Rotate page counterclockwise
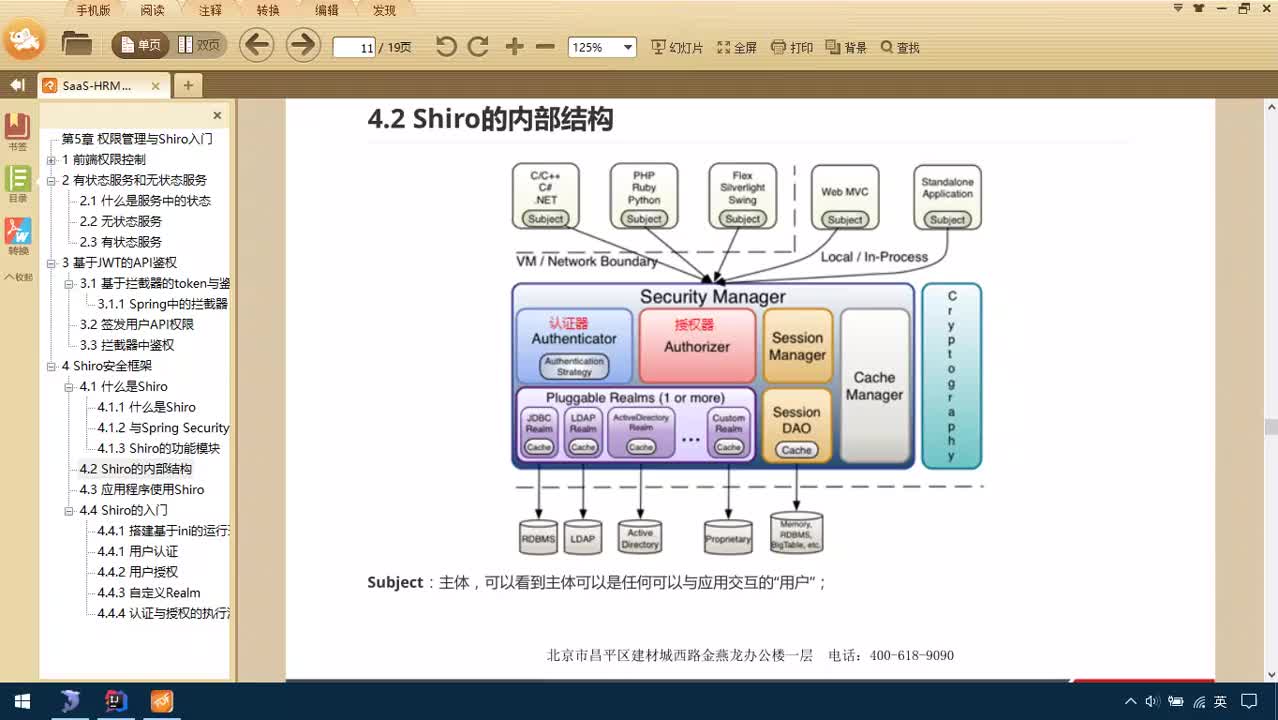1278x720 pixels. coord(446,46)
